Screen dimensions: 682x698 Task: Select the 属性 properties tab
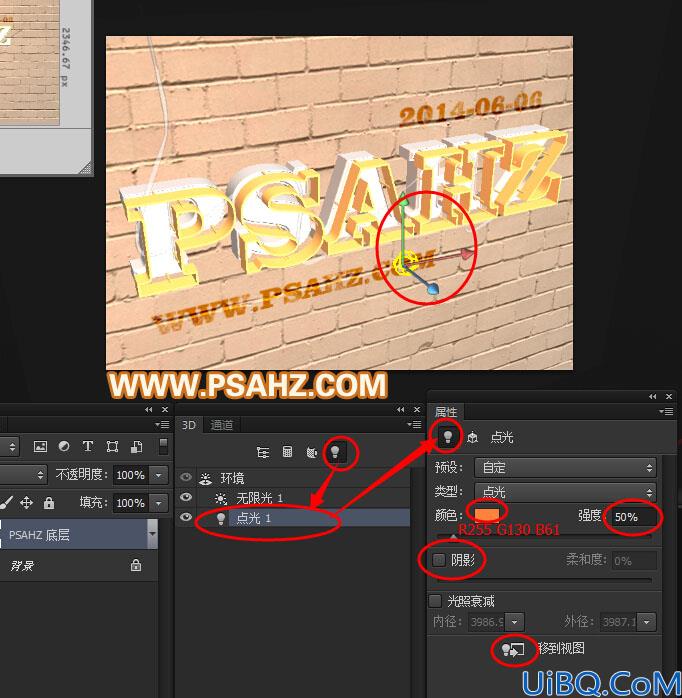tap(446, 412)
